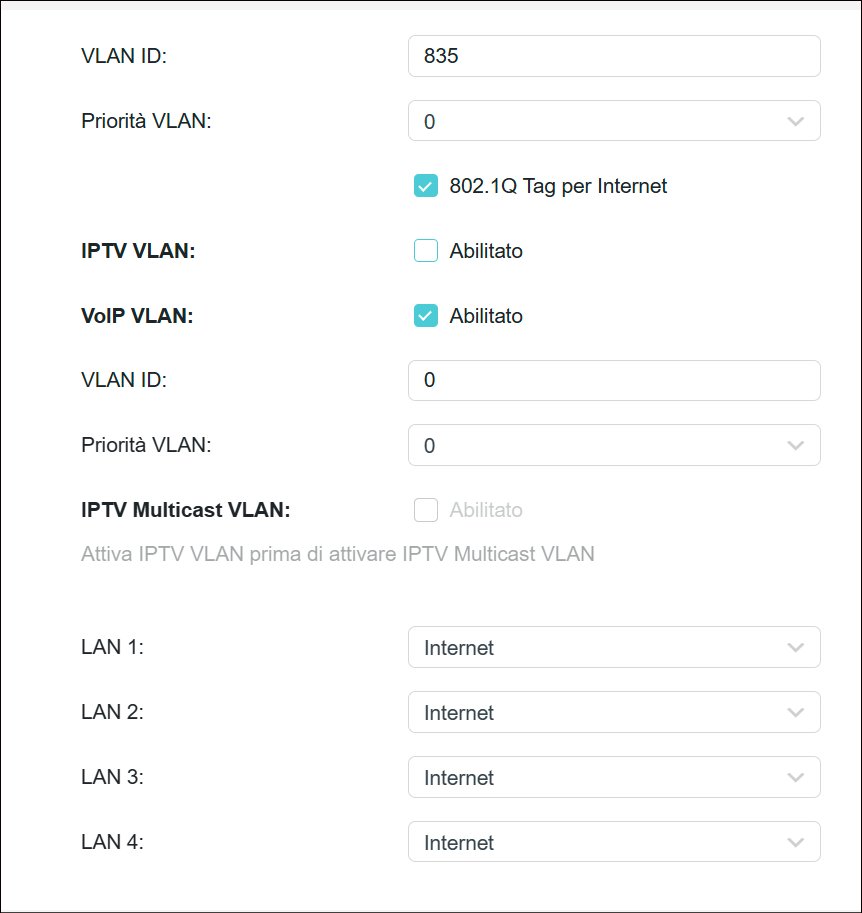Click the Abilitato label next to VoIP VLAN
Screen dimensions: 862x913
click(x=486, y=316)
